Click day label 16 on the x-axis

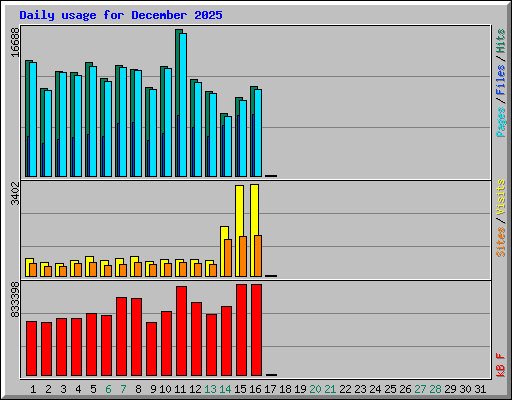pos(255,389)
